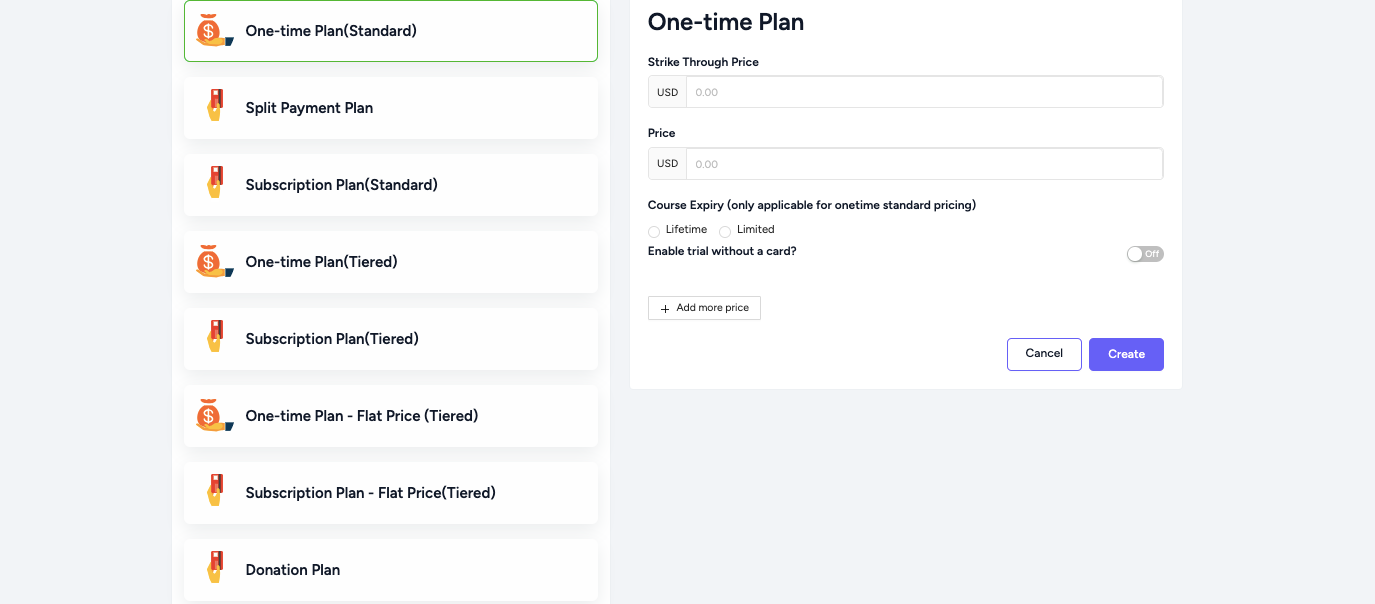Click the money bag icon for One-time Plan(Tiered)
This screenshot has height=604, width=1375.
click(x=214, y=262)
